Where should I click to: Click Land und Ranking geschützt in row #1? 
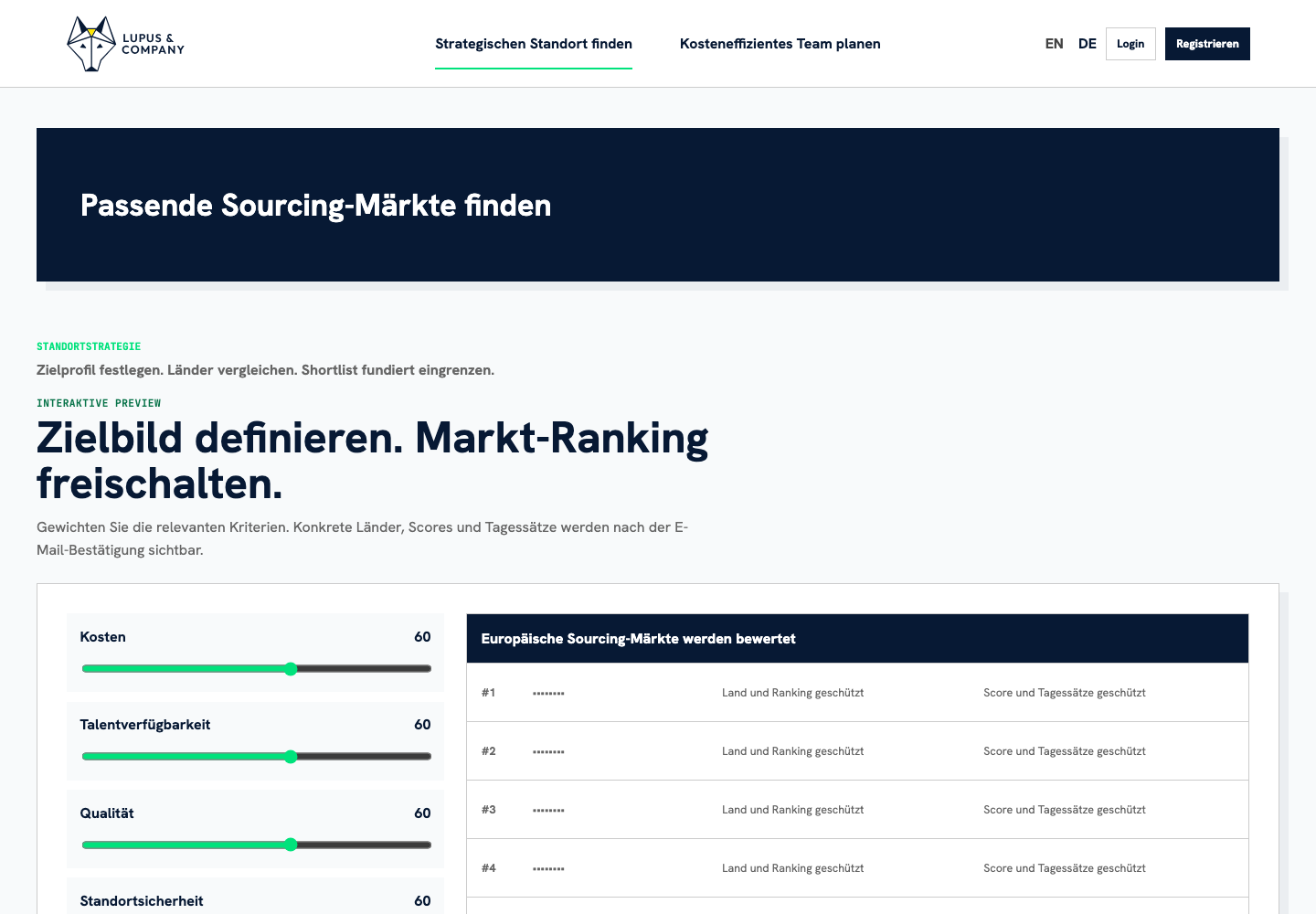click(x=793, y=693)
